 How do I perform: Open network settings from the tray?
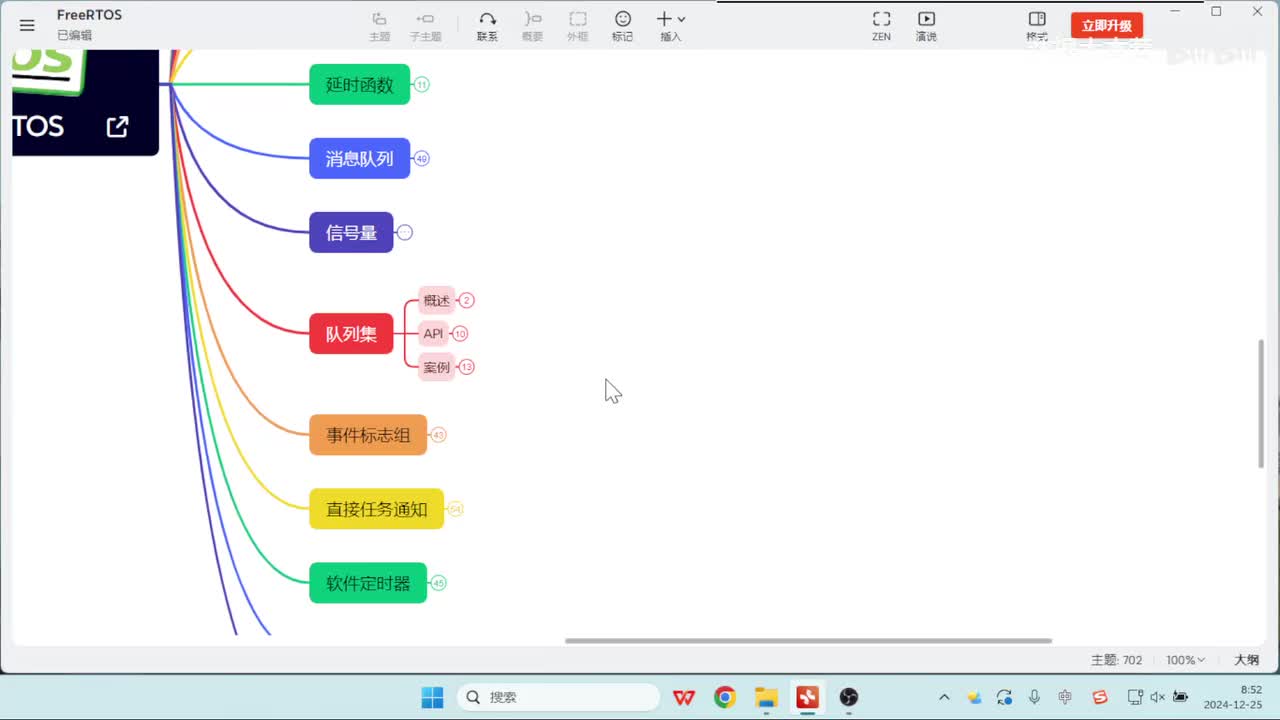1135,697
